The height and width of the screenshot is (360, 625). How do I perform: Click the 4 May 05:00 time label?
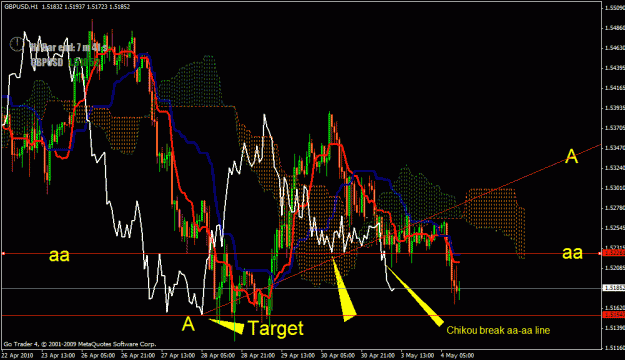click(457, 355)
